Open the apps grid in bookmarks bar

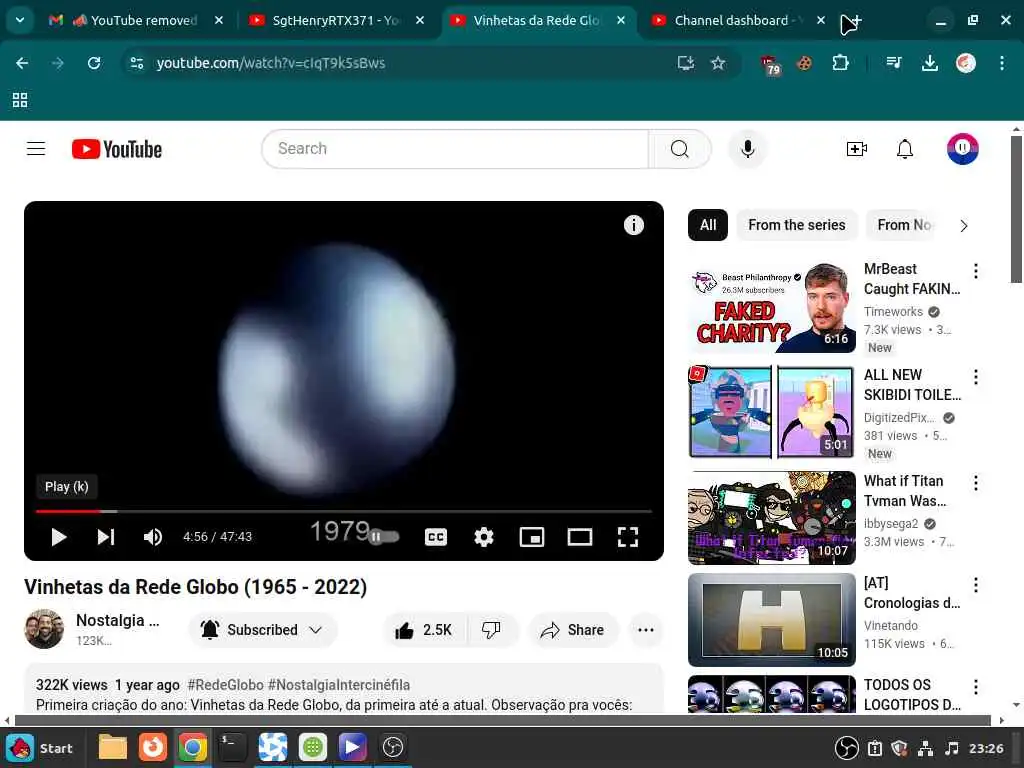20,100
